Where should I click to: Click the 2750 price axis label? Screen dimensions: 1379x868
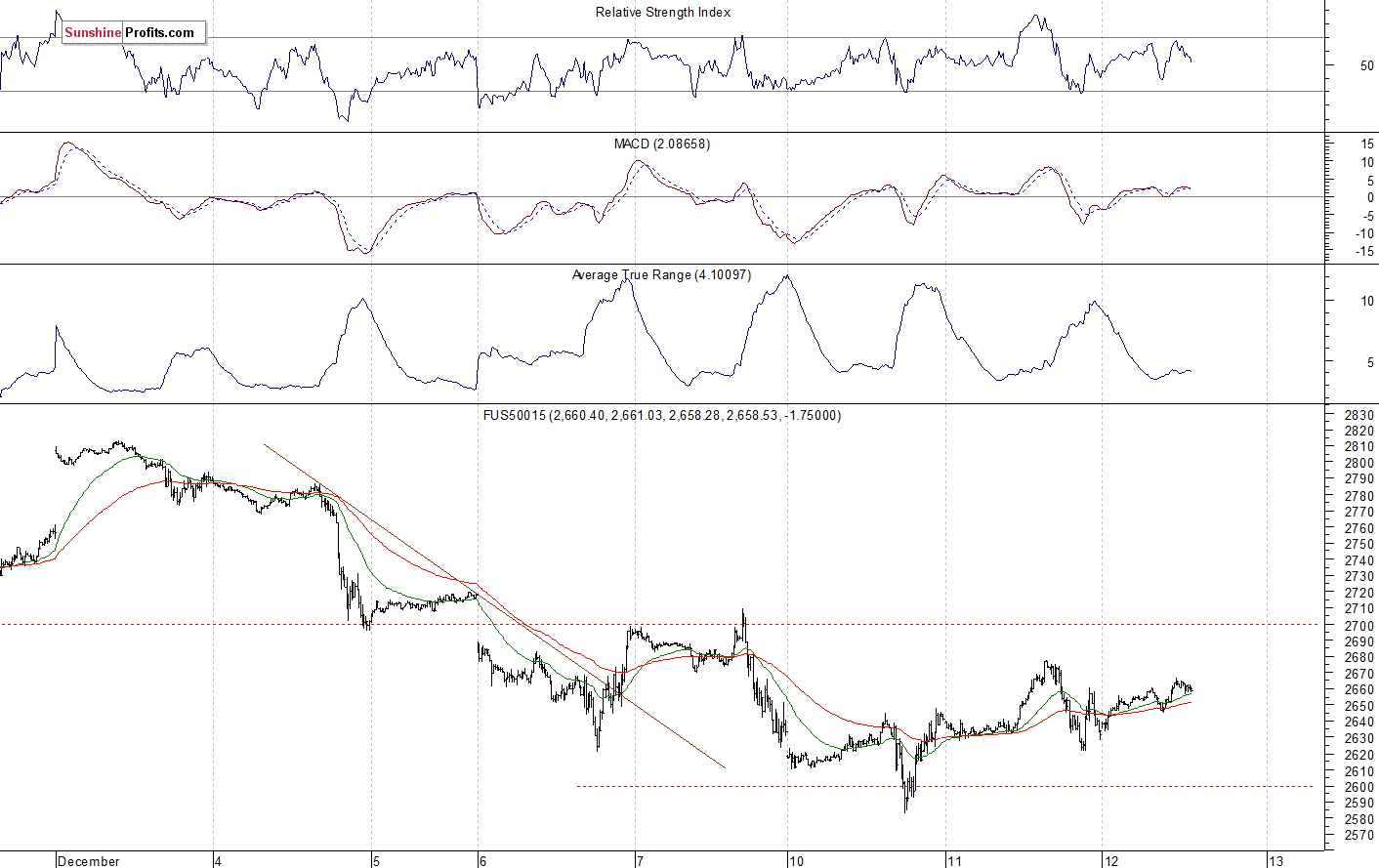[1359, 545]
